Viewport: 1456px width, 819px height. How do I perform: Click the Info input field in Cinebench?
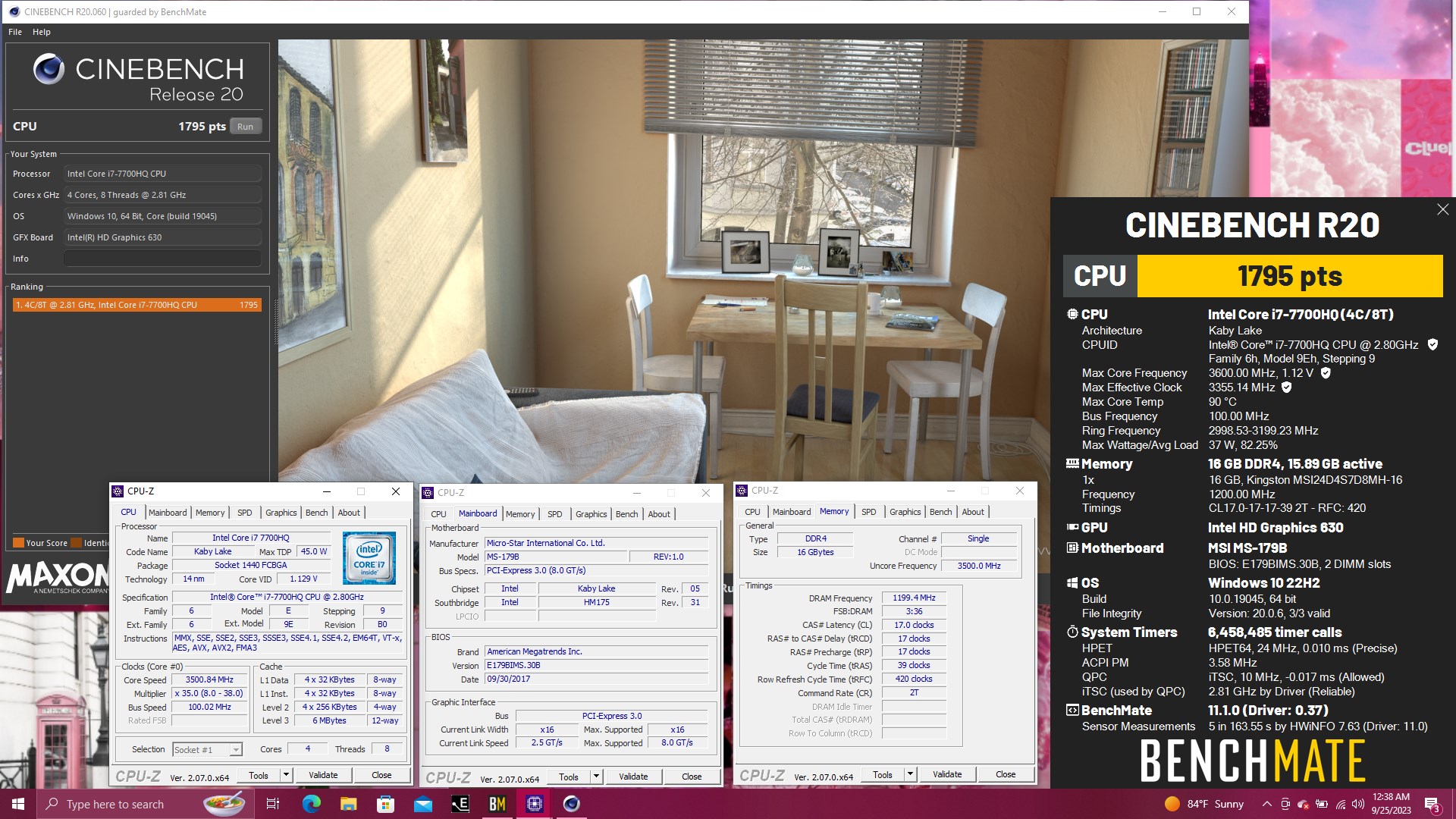[x=162, y=259]
